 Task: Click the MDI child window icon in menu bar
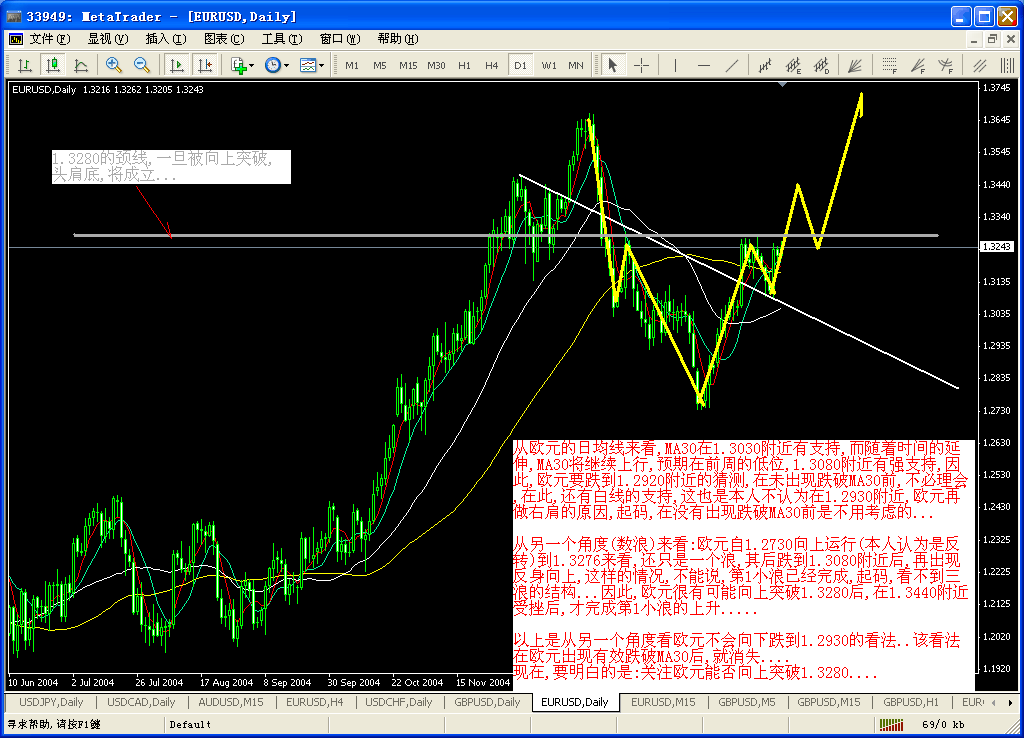(16, 39)
